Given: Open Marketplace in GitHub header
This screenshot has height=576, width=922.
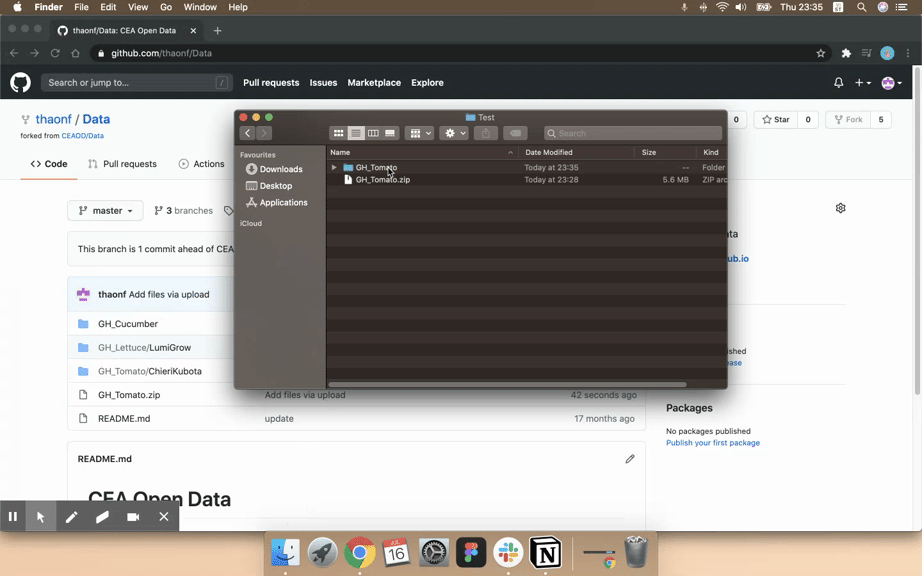Looking at the screenshot, I should (374, 83).
